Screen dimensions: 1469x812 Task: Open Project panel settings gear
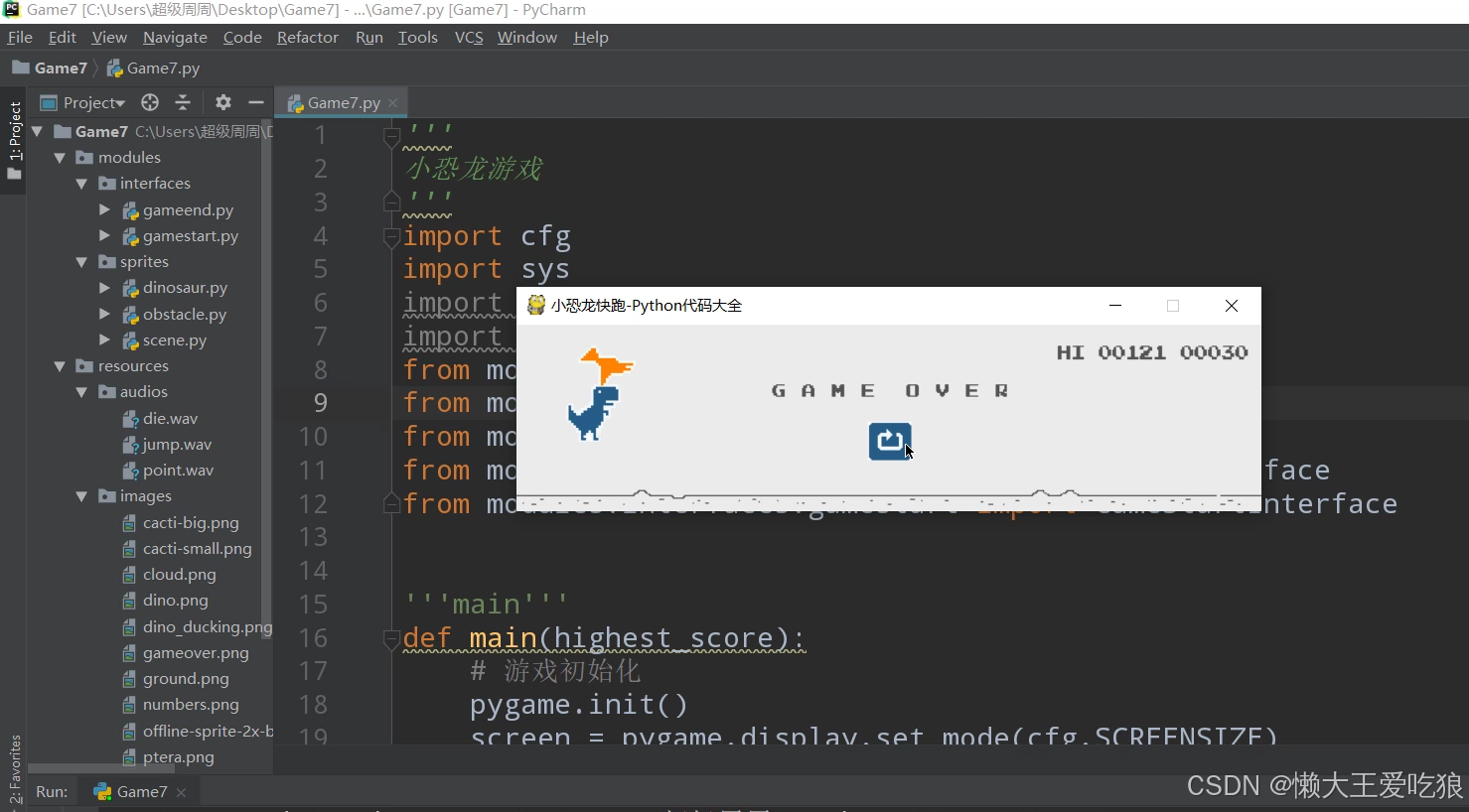click(223, 102)
